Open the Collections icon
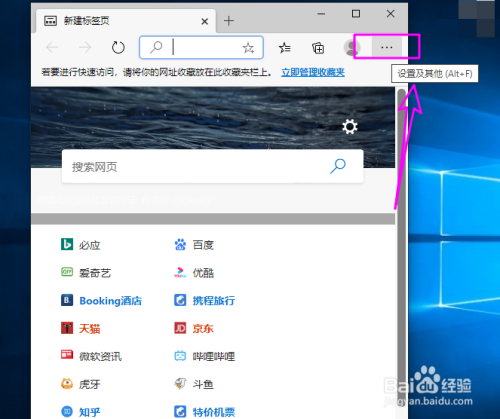The image size is (500, 419). tap(318, 48)
